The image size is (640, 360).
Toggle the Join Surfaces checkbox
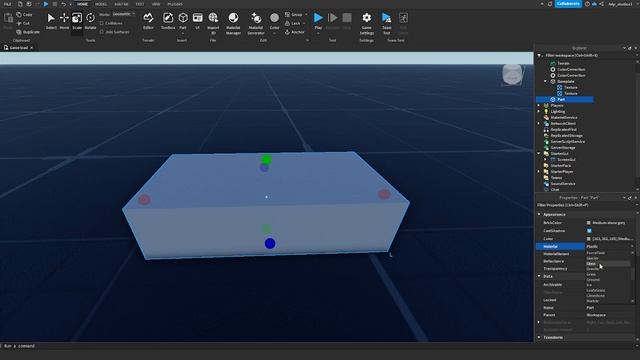[x=102, y=32]
